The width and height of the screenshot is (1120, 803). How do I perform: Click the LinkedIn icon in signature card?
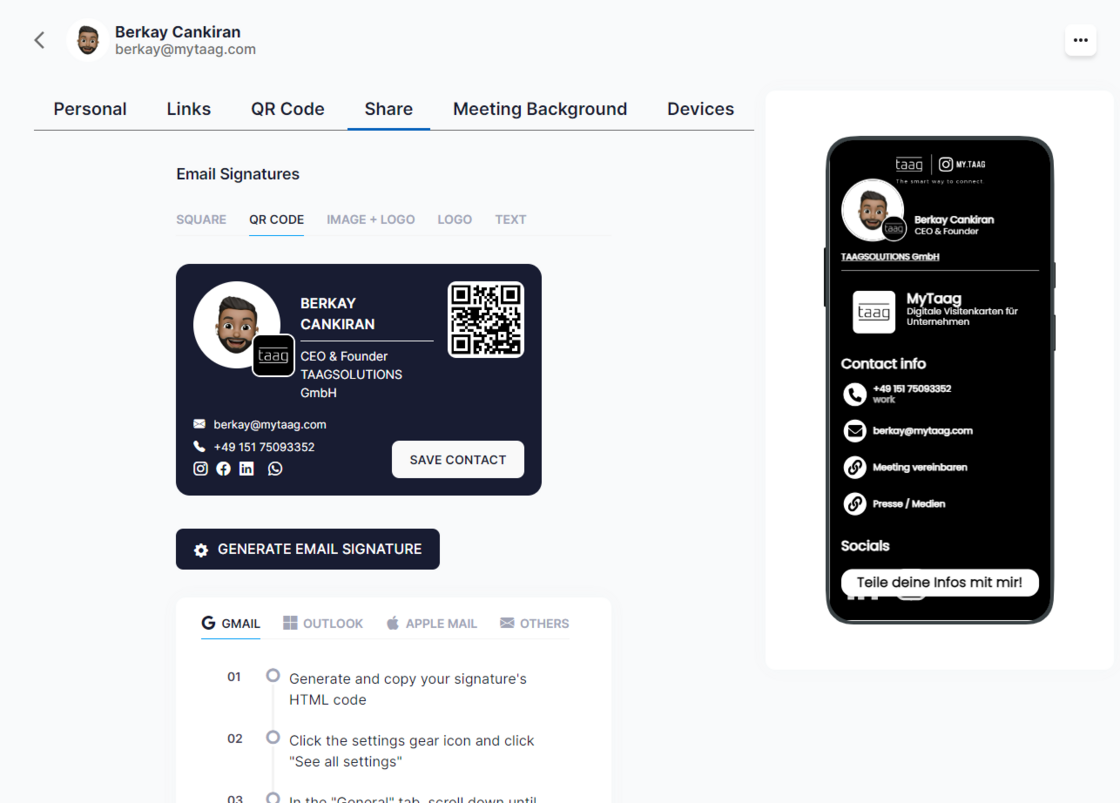pyautogui.click(x=247, y=469)
